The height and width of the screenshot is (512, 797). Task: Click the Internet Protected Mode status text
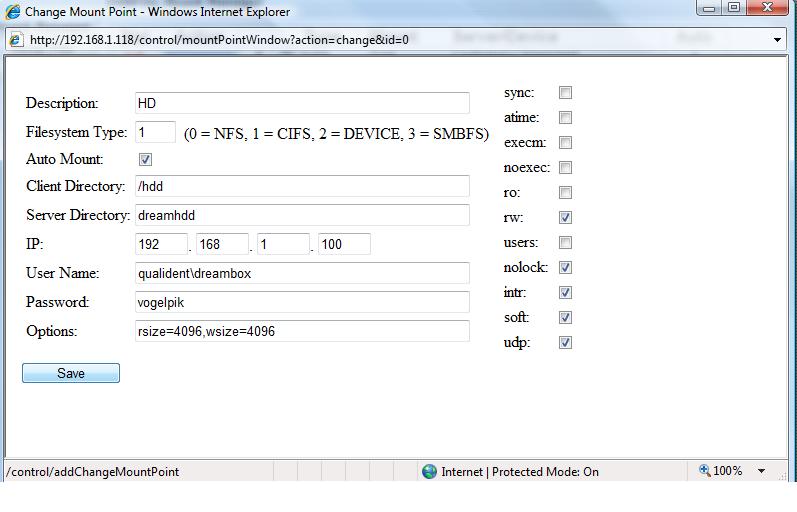tap(520, 472)
